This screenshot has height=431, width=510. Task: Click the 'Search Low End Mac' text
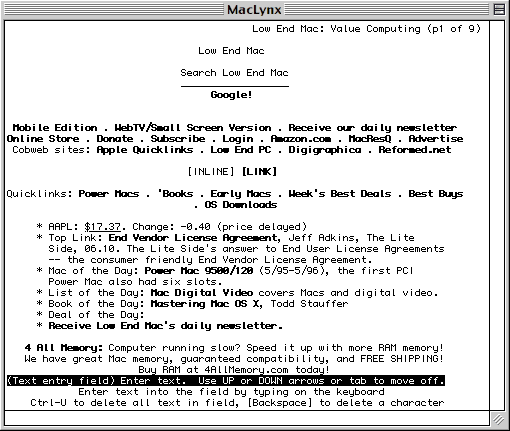coord(235,73)
